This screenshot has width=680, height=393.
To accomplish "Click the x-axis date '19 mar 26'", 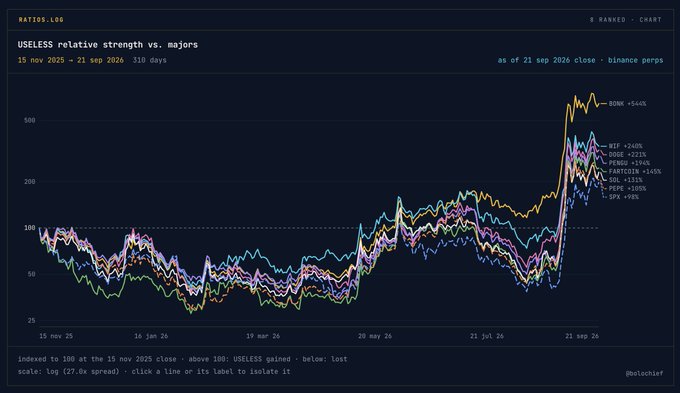I will click(263, 336).
